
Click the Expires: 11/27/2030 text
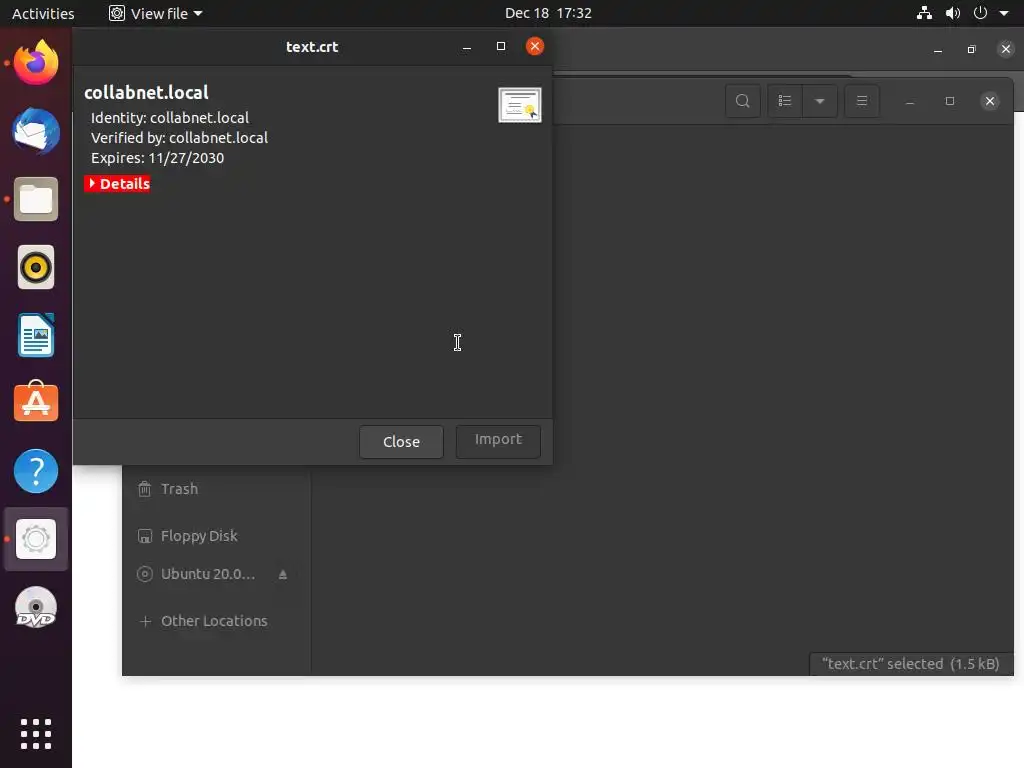[157, 158]
